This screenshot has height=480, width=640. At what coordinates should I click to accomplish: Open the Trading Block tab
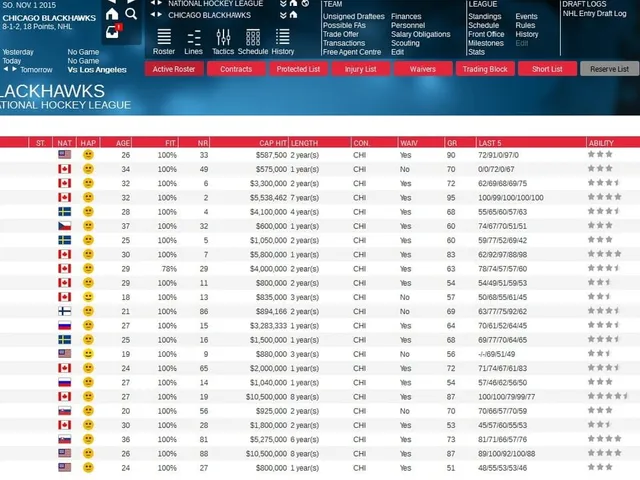[x=485, y=69]
